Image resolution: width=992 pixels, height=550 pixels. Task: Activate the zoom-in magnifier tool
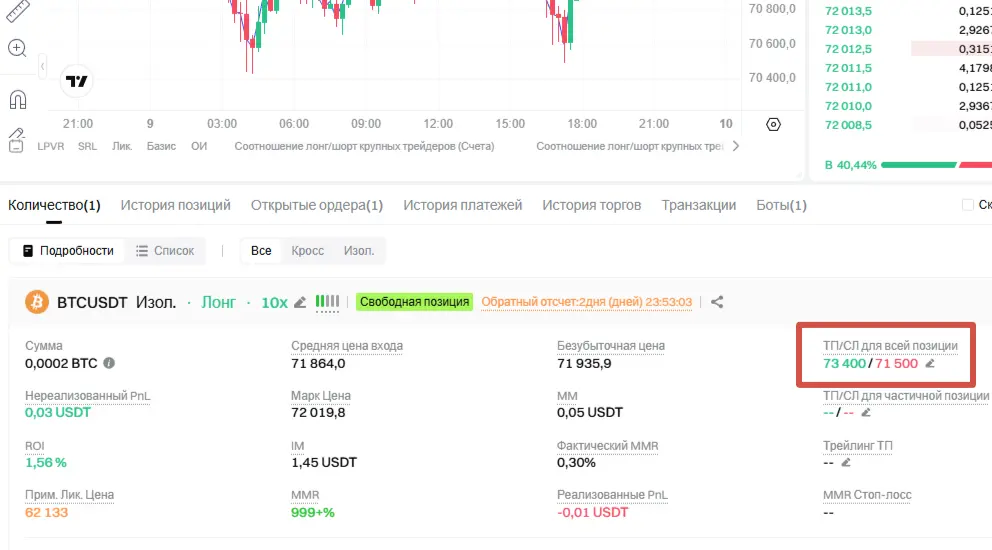[x=17, y=48]
